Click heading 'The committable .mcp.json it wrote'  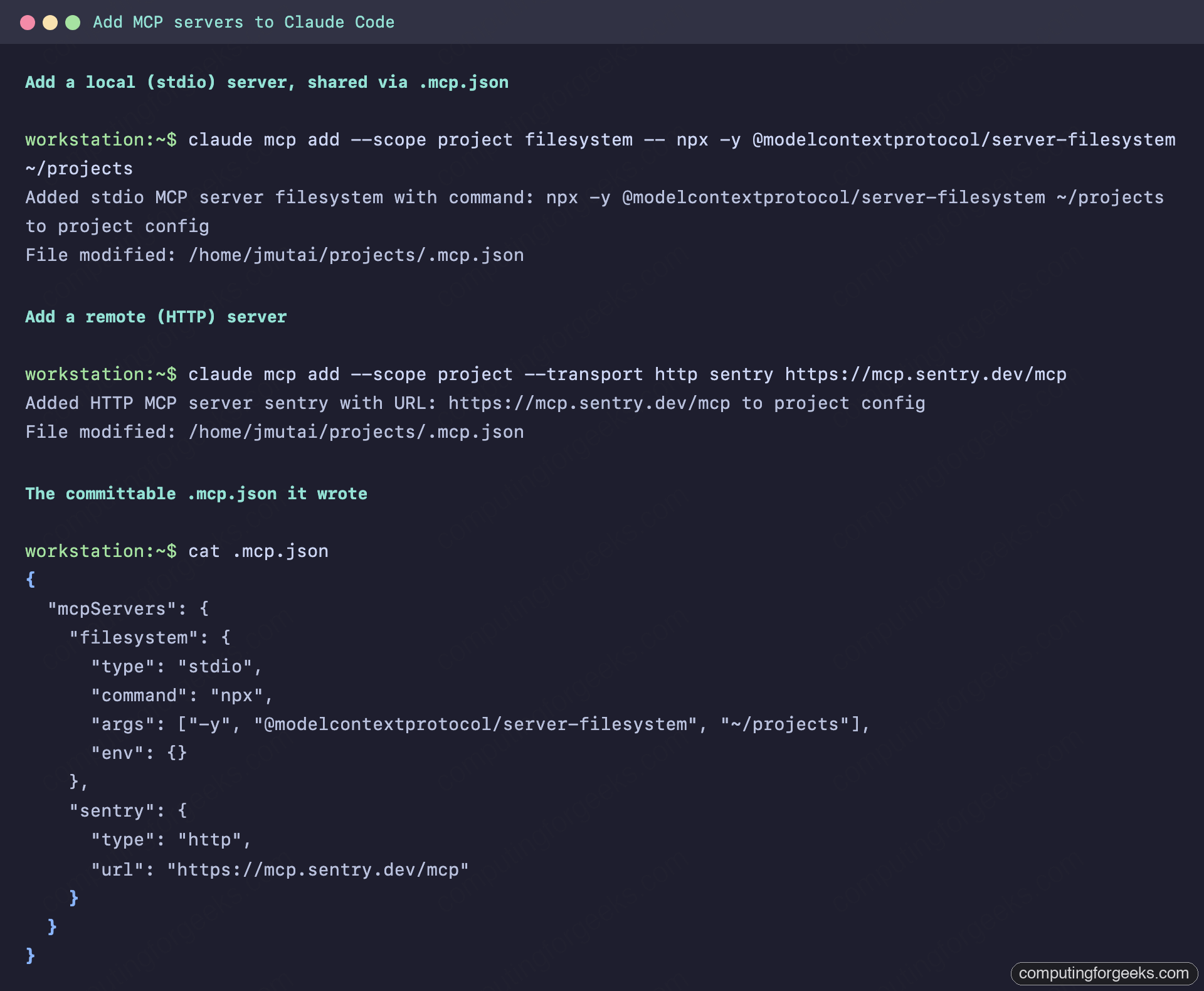click(196, 494)
